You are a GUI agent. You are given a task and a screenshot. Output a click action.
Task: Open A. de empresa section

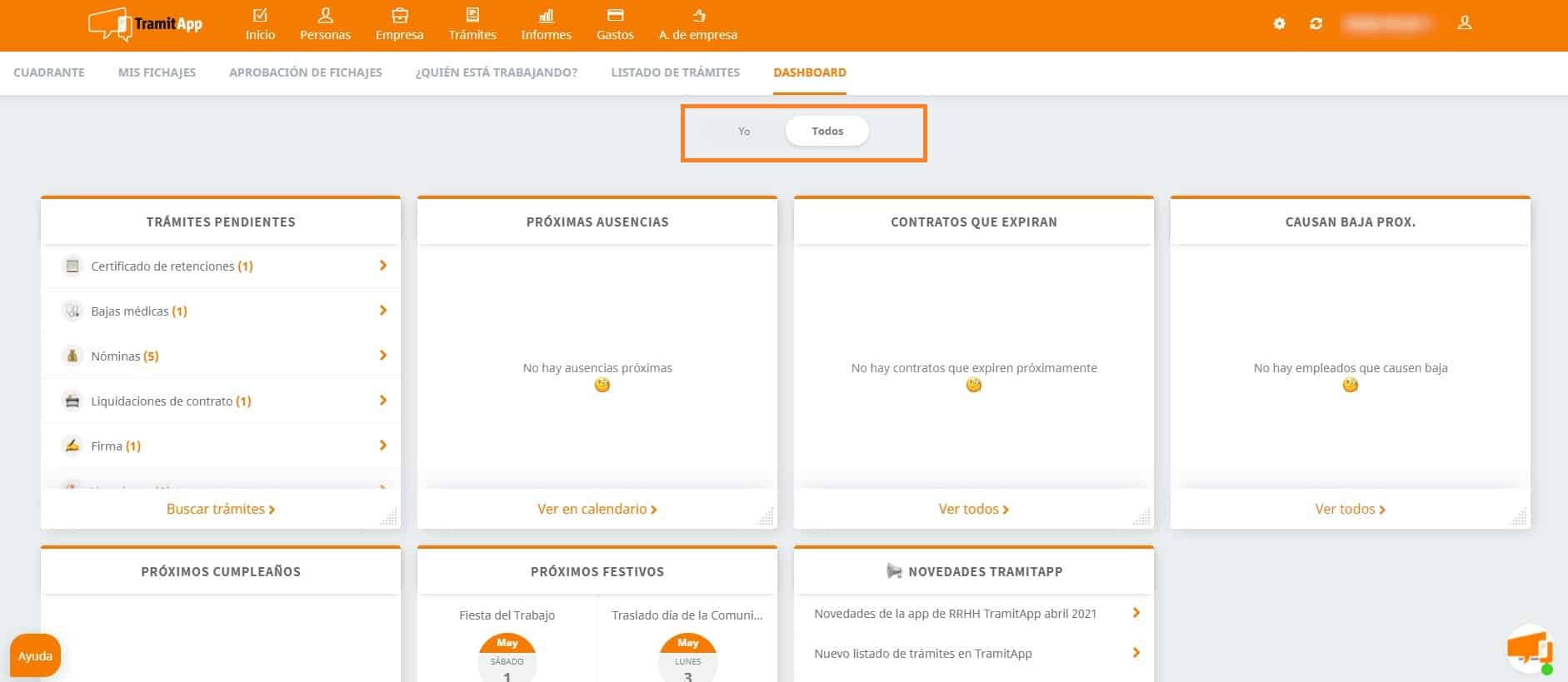point(698,24)
